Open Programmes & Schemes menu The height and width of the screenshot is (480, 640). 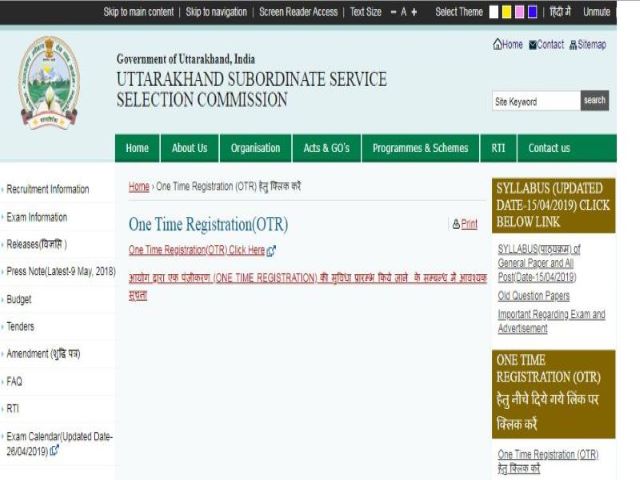420,148
